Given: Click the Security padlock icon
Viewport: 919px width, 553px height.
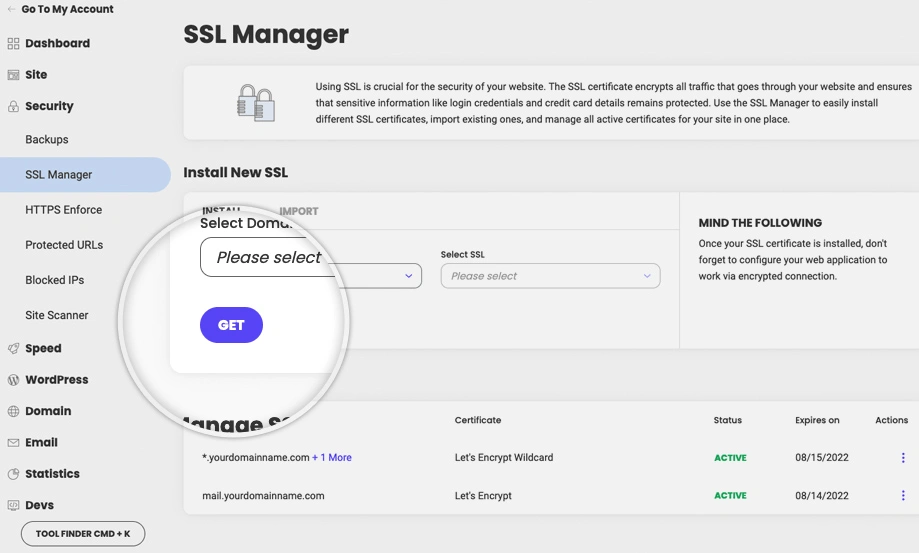Looking at the screenshot, I should 13,106.
